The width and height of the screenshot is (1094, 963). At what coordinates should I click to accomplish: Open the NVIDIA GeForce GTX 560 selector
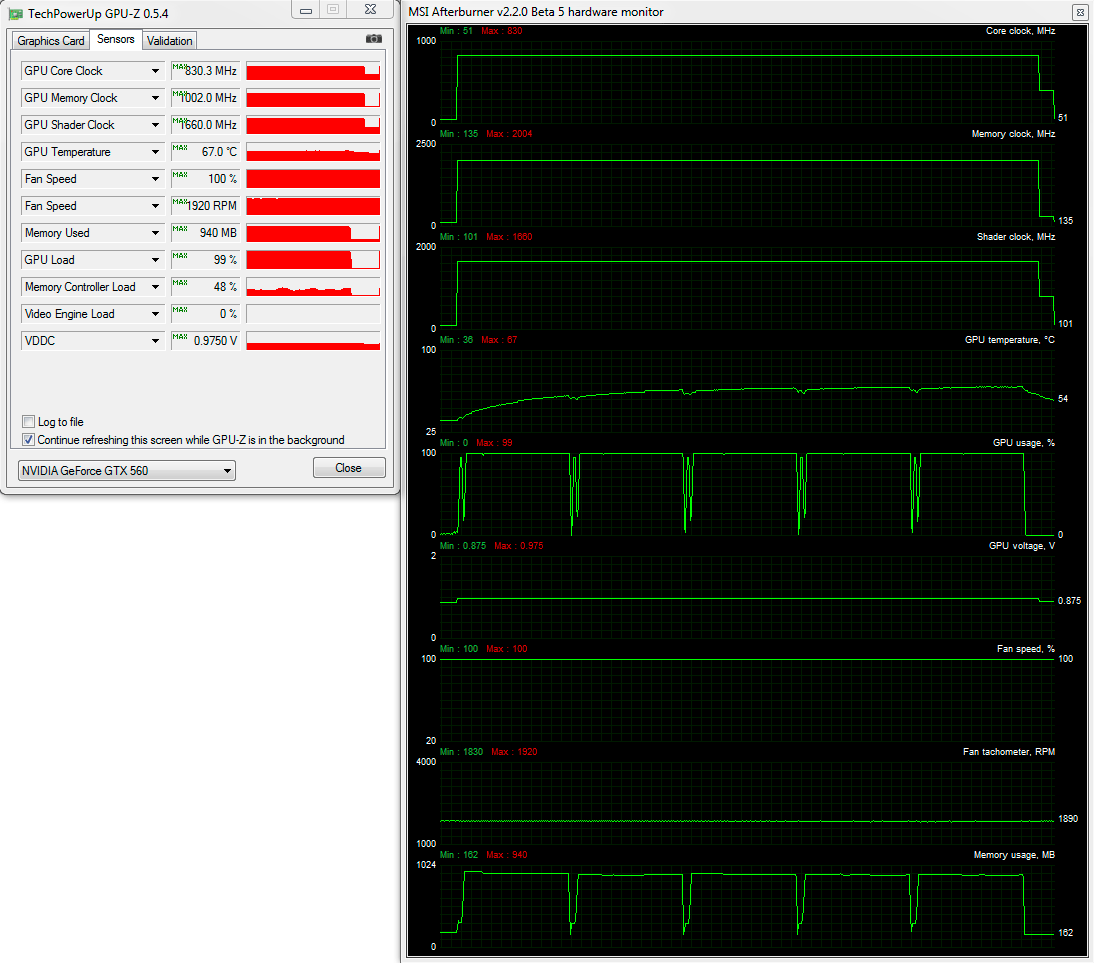tap(127, 471)
